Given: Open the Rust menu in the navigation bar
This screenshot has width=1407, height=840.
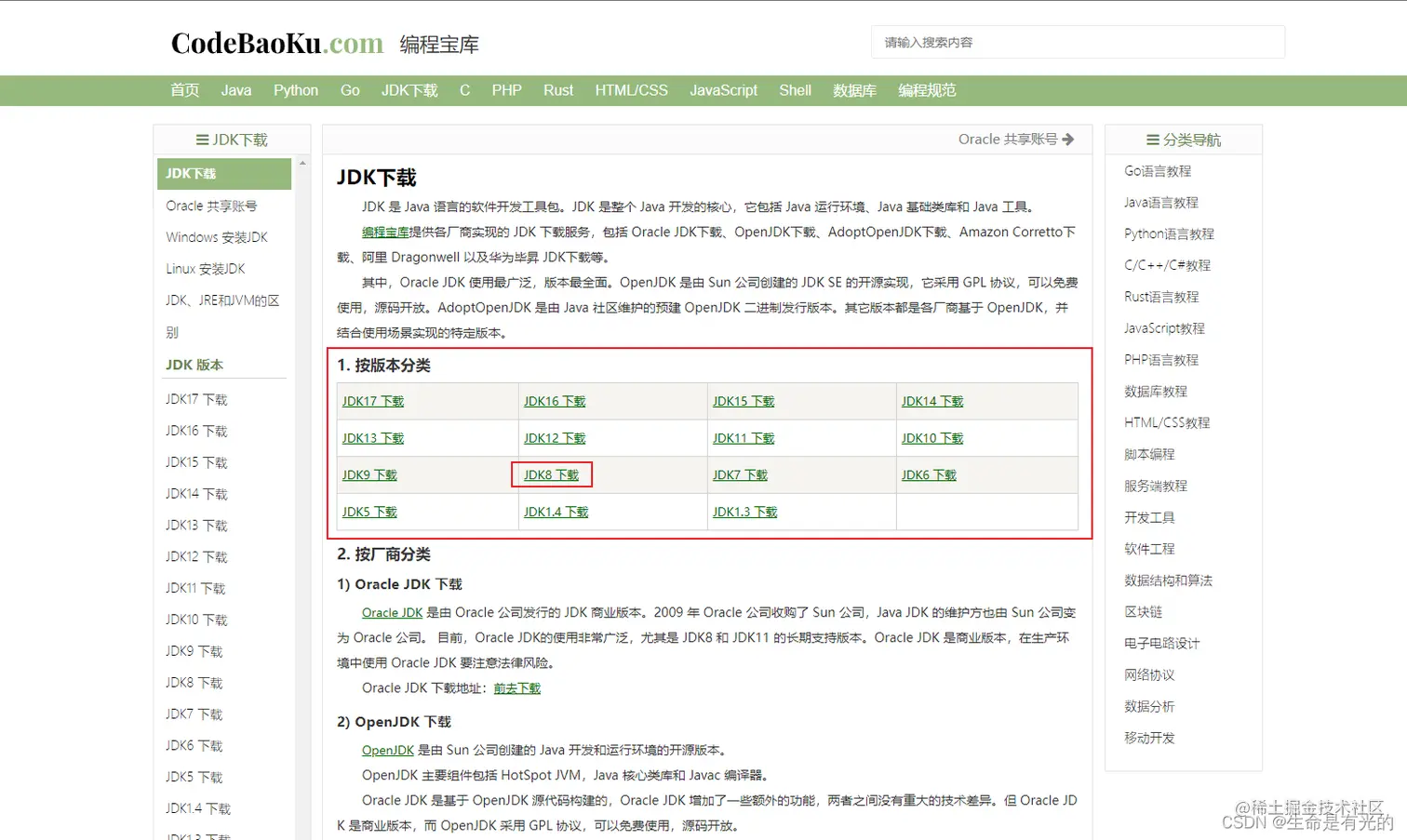Looking at the screenshot, I should 557,90.
